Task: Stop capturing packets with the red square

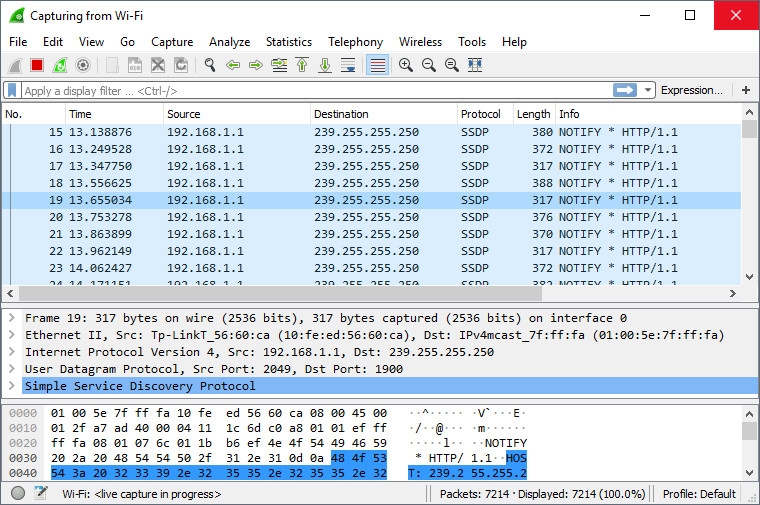Action: 37,65
